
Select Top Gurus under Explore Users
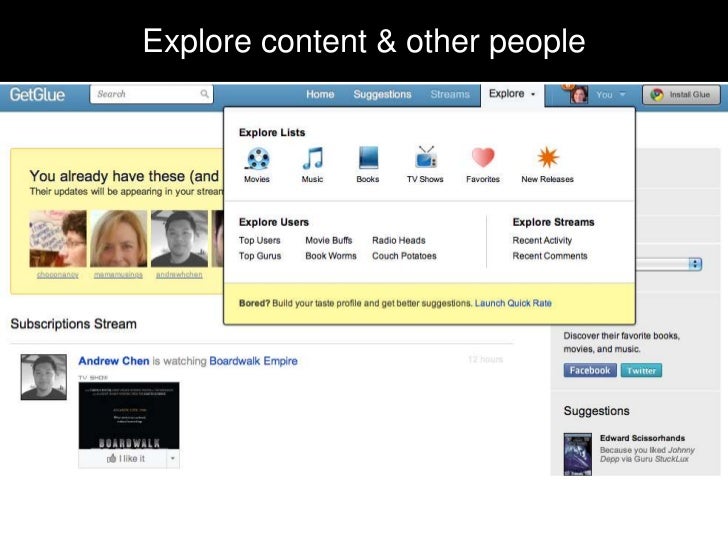(260, 256)
